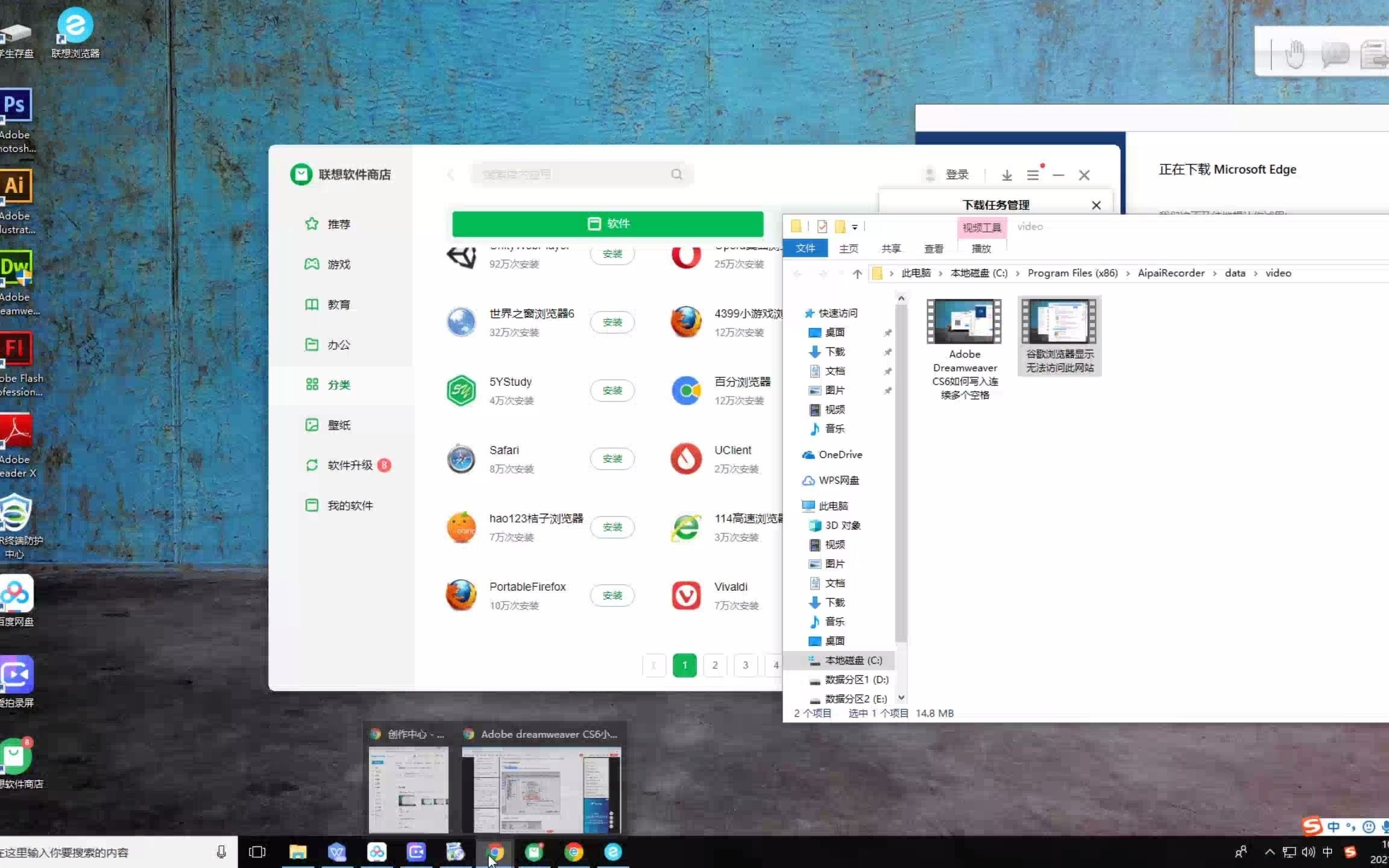Select 3D 对象 in Explorer navigation pane
This screenshot has width=1389, height=868.
pos(842,525)
